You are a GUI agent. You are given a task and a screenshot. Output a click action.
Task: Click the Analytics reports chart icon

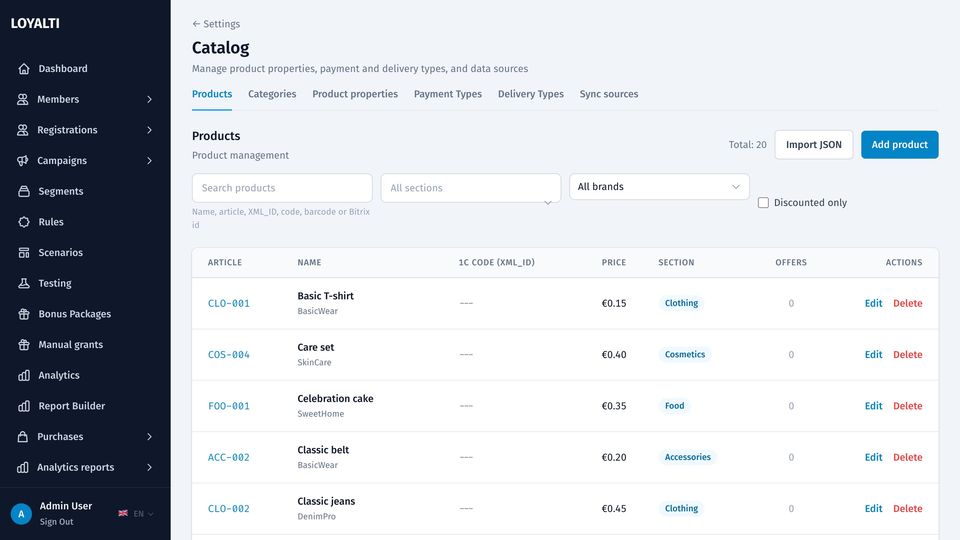23,467
